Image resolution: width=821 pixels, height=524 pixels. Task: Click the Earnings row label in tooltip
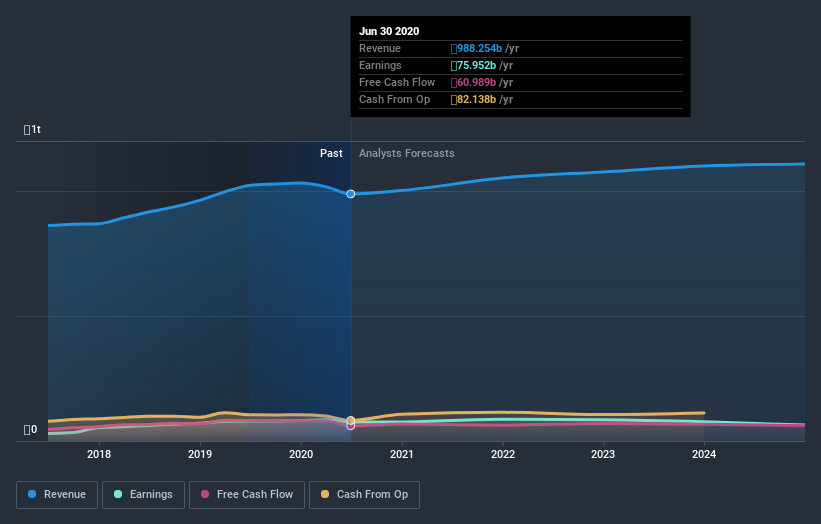[380, 65]
